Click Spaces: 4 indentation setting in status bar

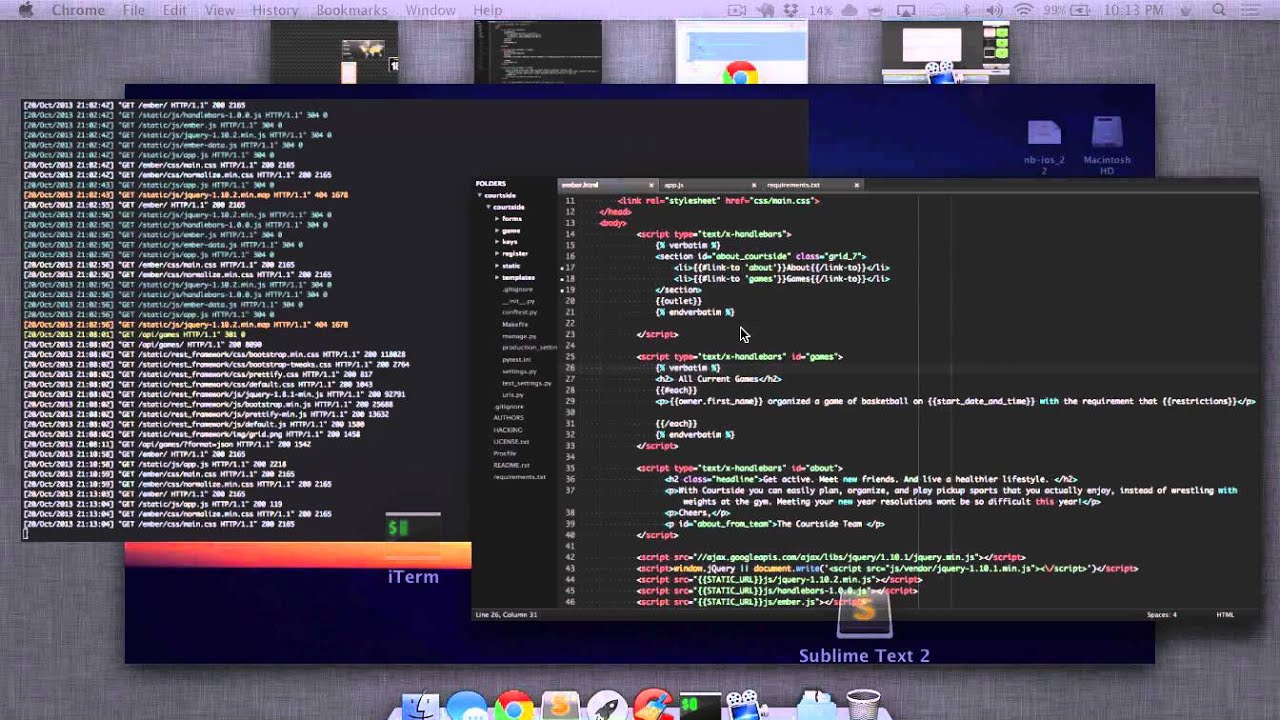tap(1162, 614)
